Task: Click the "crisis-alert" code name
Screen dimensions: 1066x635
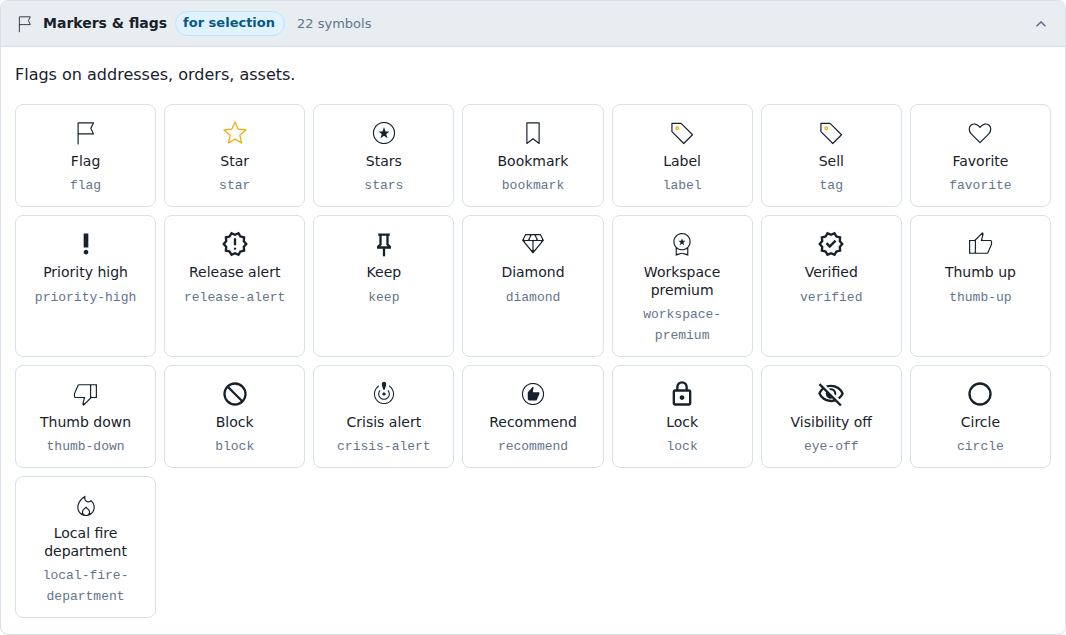Action: coord(383,446)
